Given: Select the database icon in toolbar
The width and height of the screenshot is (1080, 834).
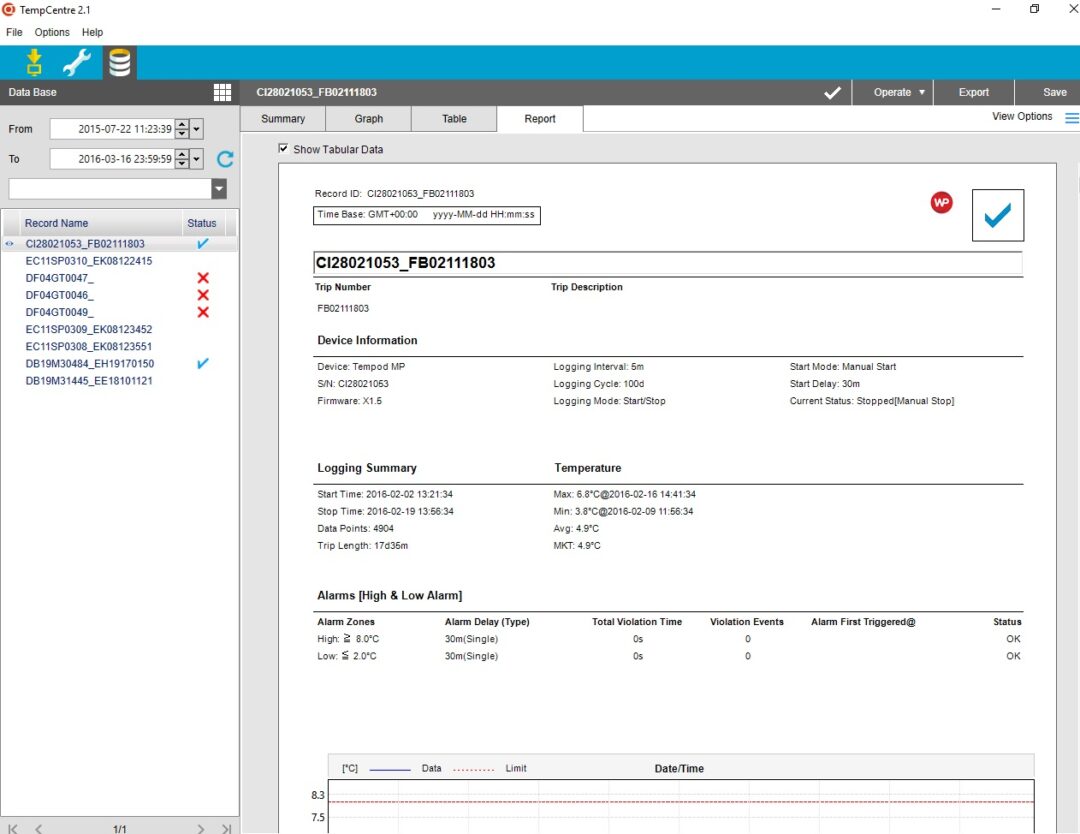Looking at the screenshot, I should pos(120,61).
